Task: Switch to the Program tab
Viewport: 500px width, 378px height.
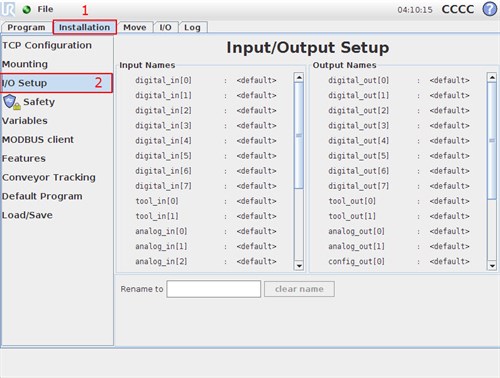Action: tap(26, 27)
